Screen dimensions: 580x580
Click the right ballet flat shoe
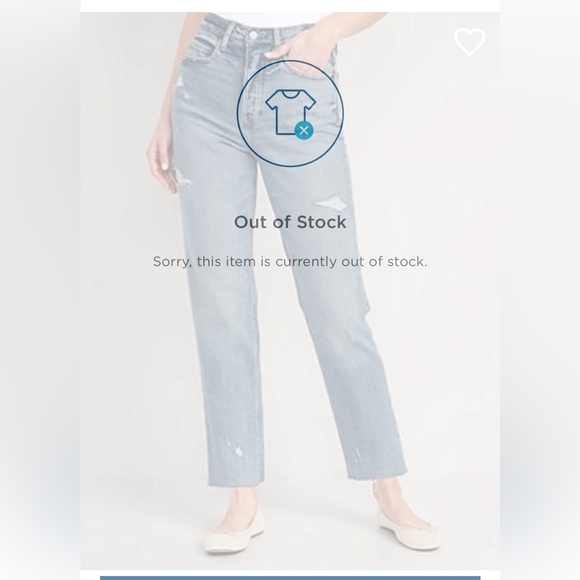coord(406,529)
